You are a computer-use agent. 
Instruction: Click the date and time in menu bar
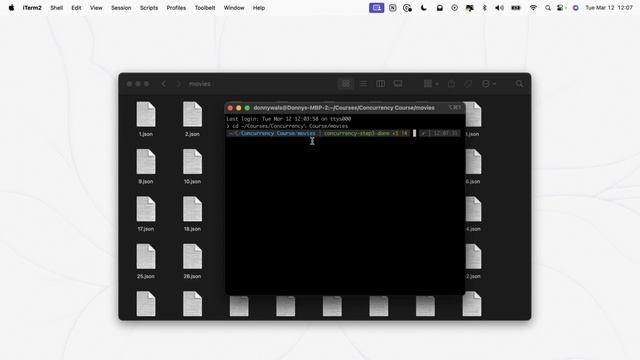[x=609, y=8]
